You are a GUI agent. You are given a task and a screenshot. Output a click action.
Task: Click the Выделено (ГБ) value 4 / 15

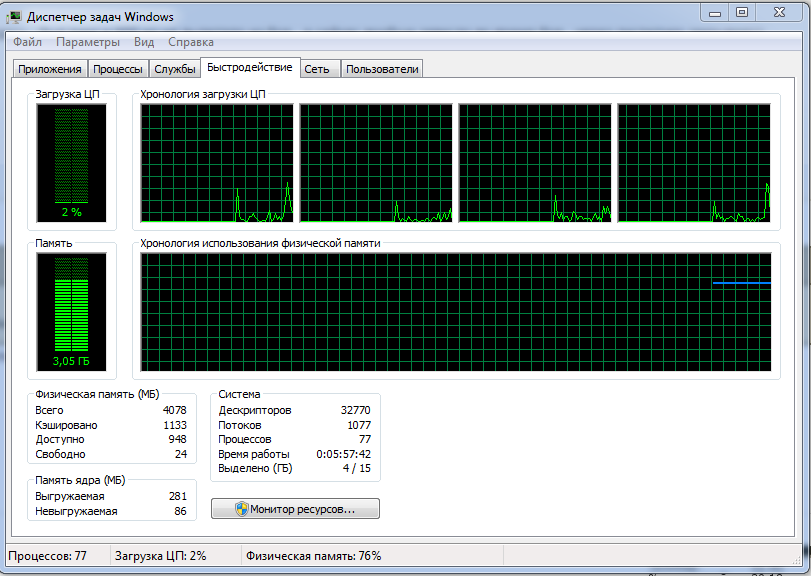point(356,468)
